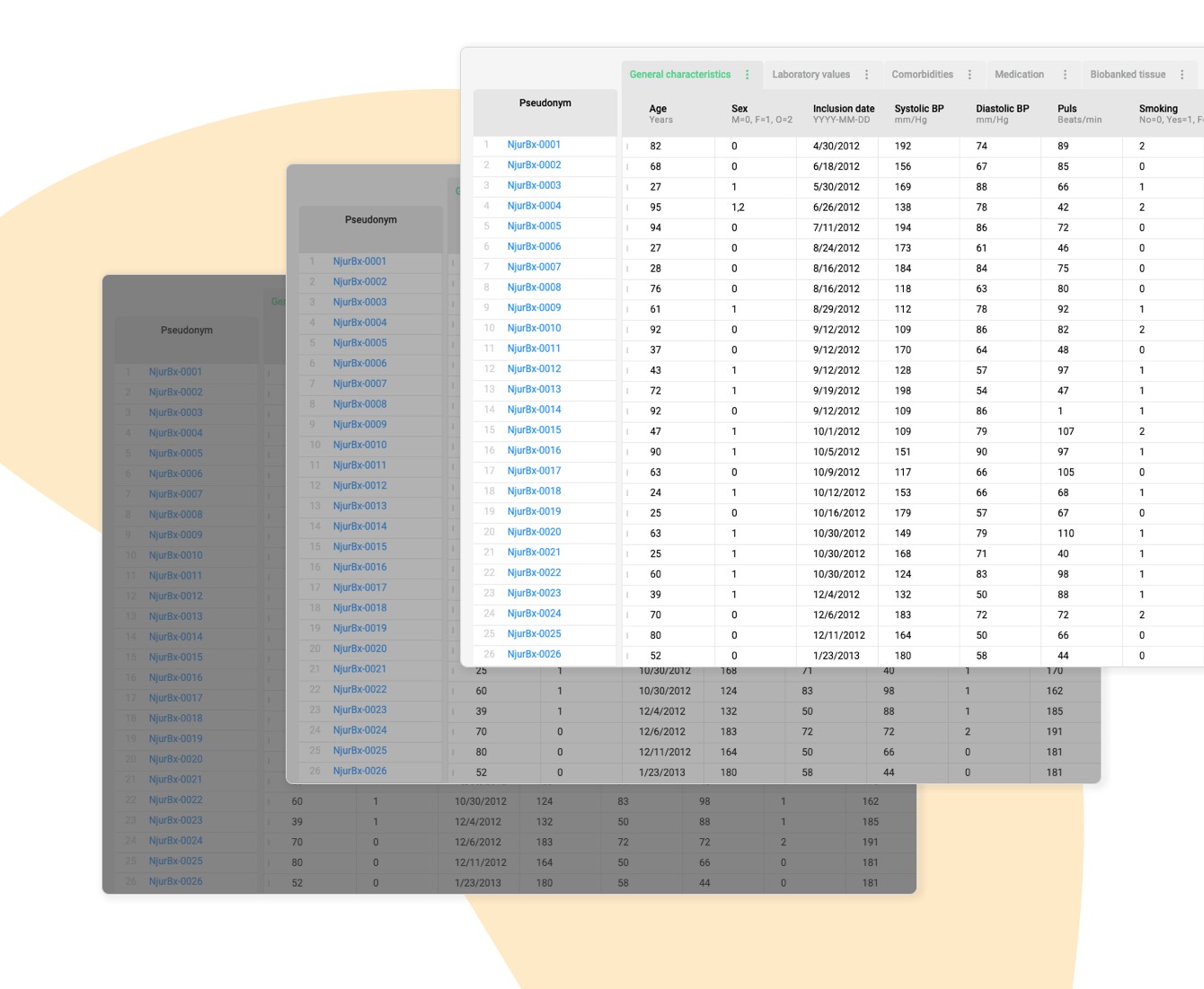Open NjurBx-0025 in the middle table
Screen dimensions: 1204x989
pos(359,750)
